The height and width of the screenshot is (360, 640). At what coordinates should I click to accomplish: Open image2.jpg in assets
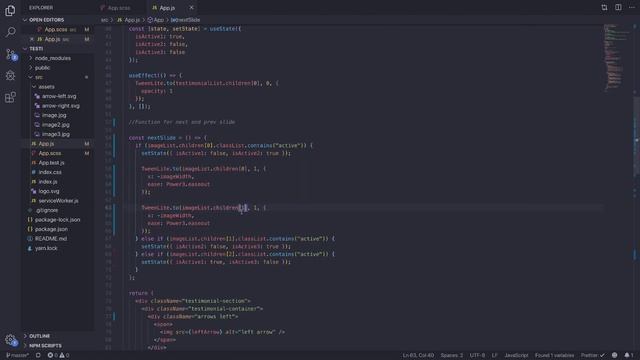56,124
